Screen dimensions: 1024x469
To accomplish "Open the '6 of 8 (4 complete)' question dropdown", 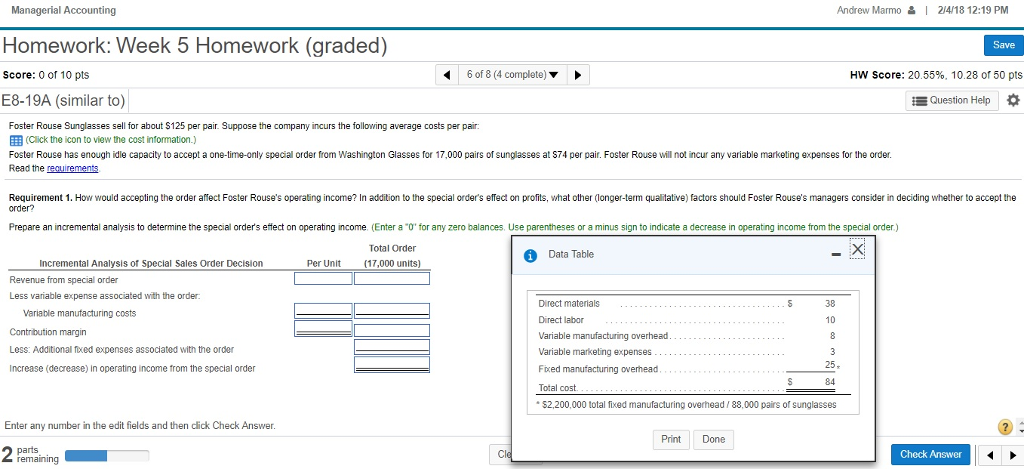I will [511, 74].
